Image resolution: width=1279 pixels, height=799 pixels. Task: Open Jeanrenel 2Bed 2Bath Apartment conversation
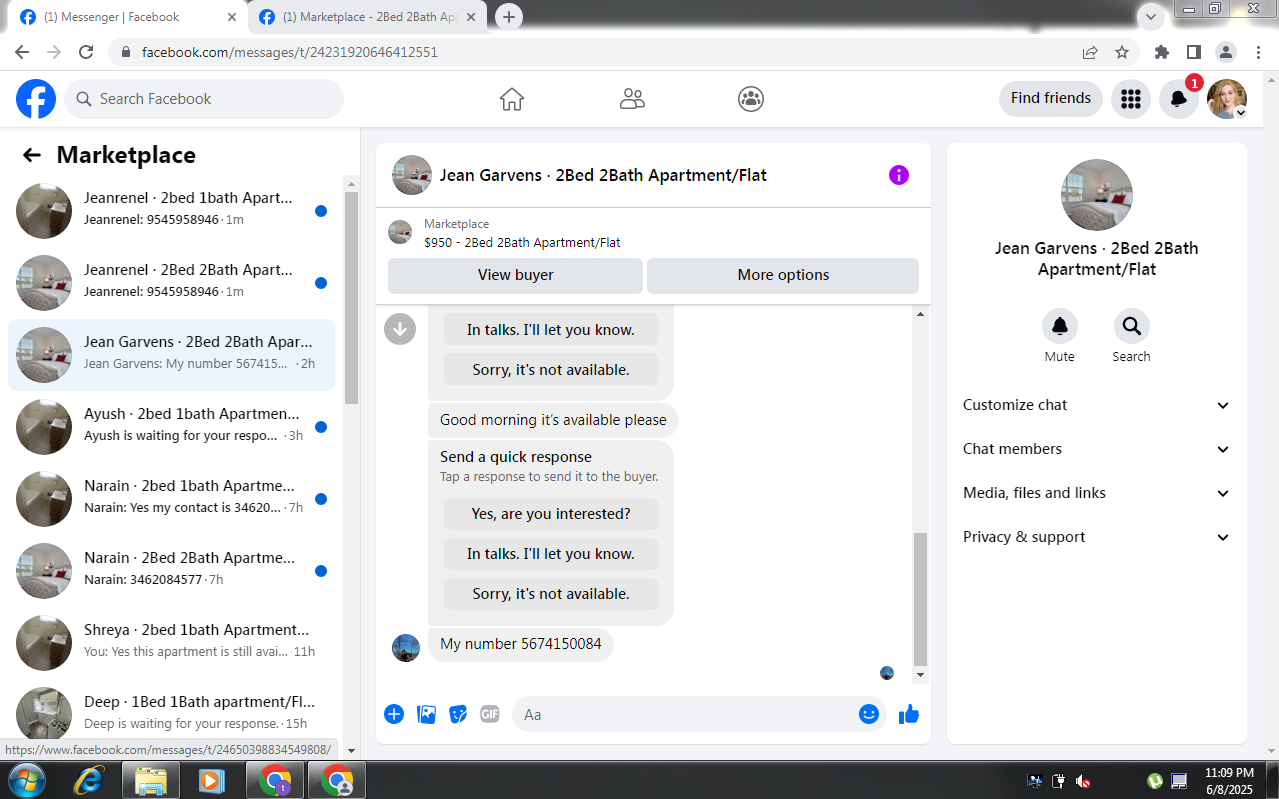point(171,283)
